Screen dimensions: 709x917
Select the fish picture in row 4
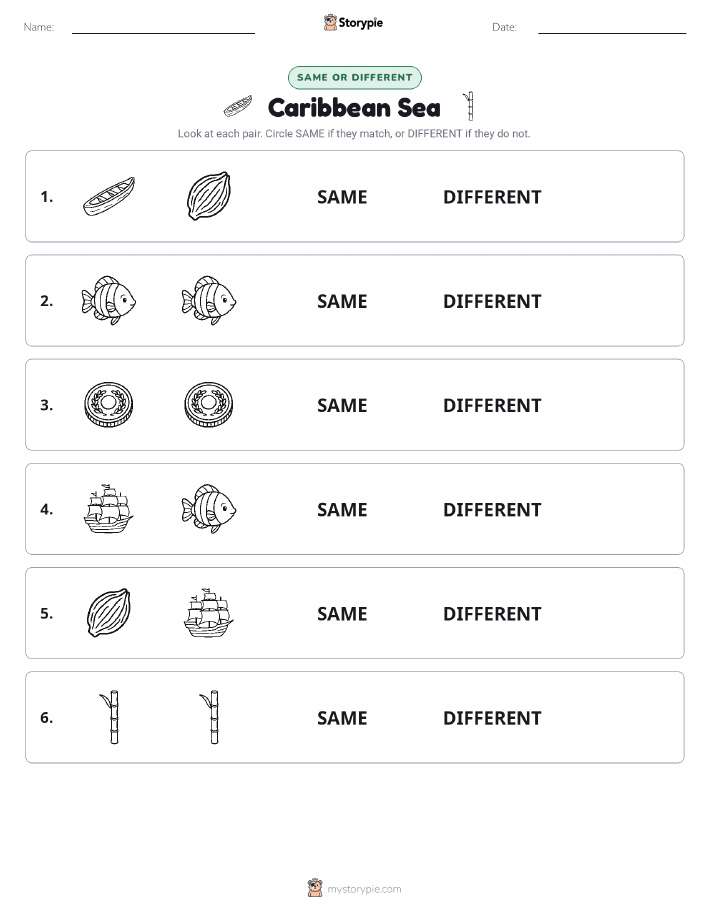209,509
